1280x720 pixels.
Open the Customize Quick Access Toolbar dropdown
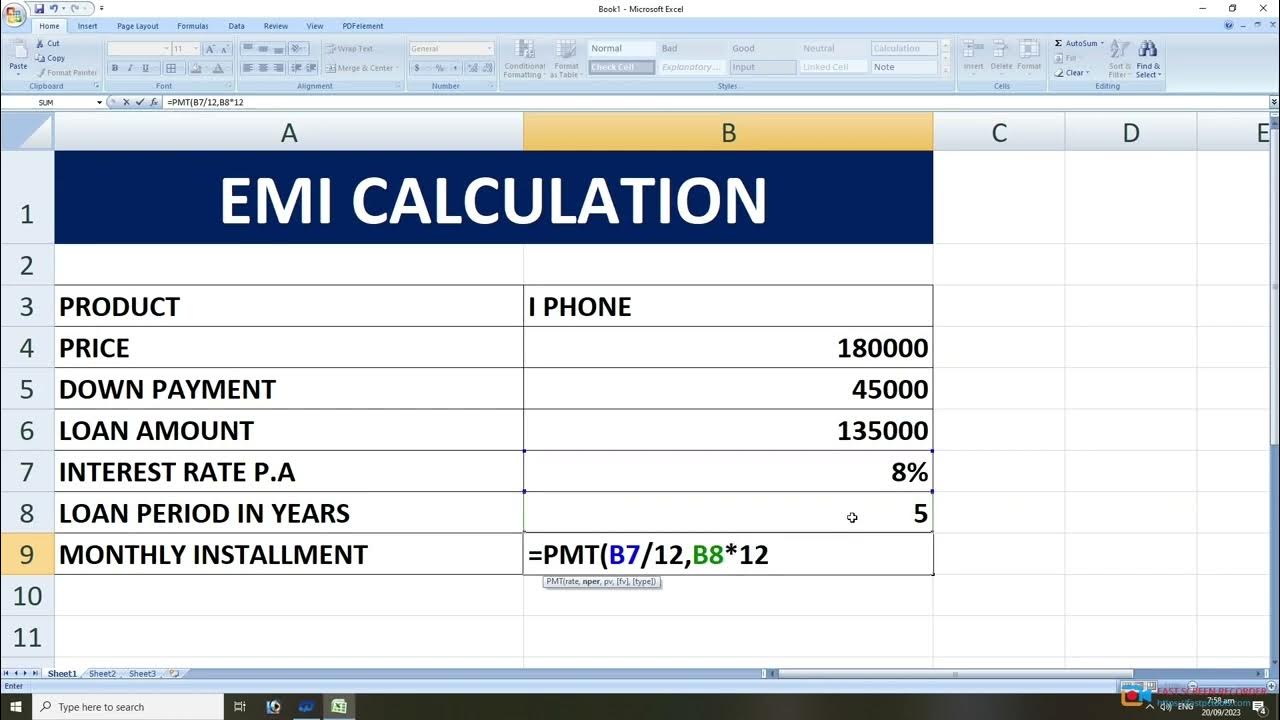101,8
